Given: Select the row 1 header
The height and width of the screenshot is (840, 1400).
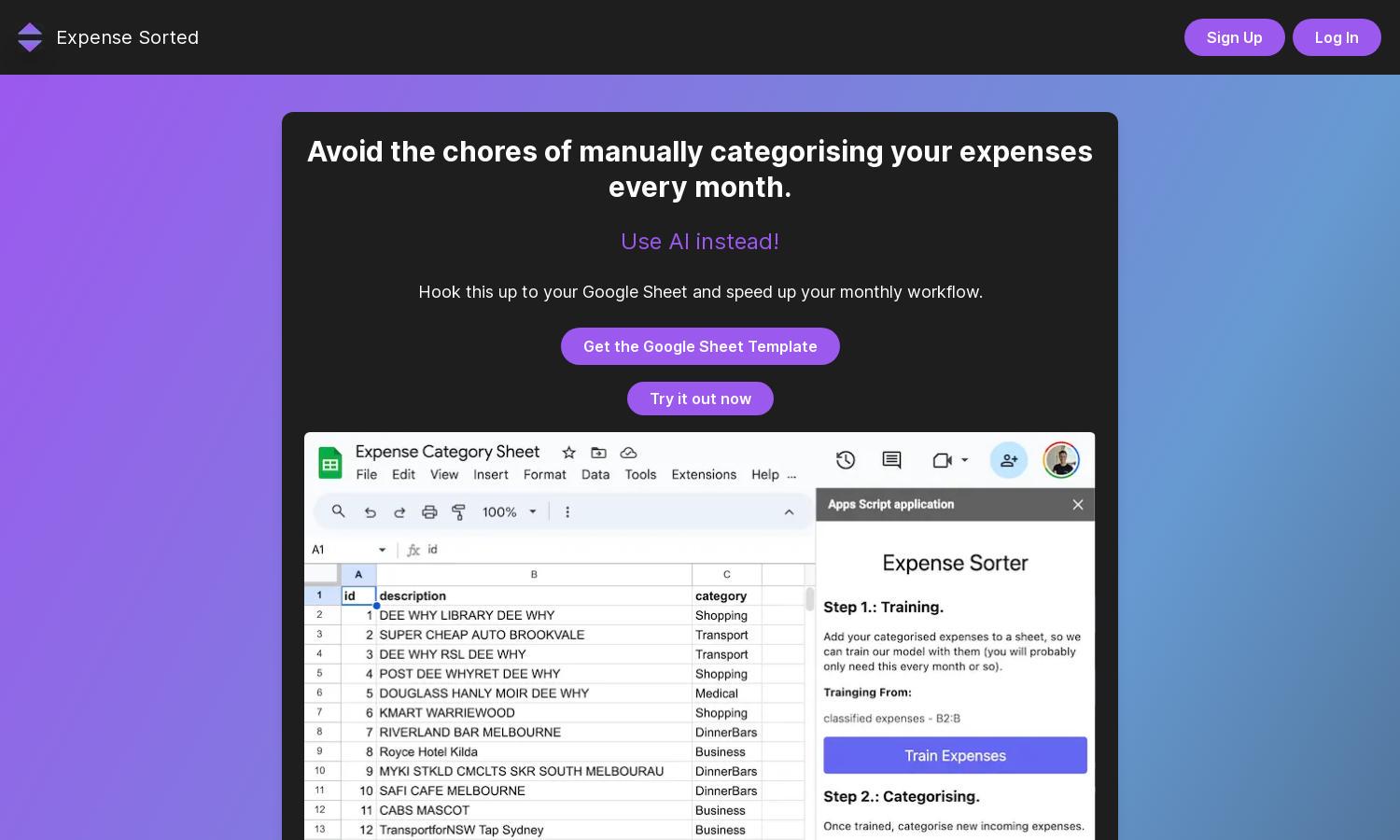Looking at the screenshot, I should (x=320, y=595).
